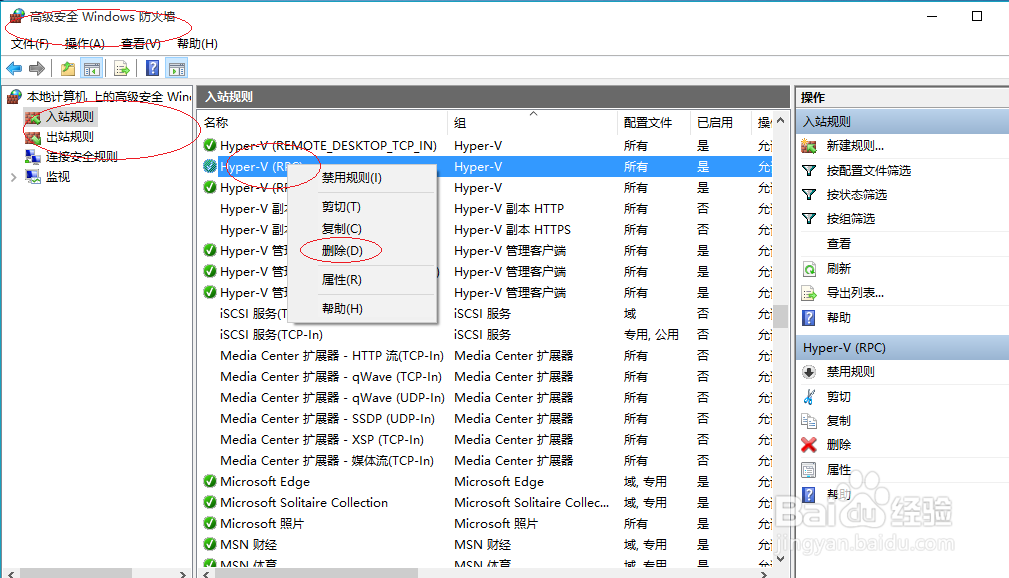
Task: Select 出站规则 in the left tree
Action: (x=69, y=136)
